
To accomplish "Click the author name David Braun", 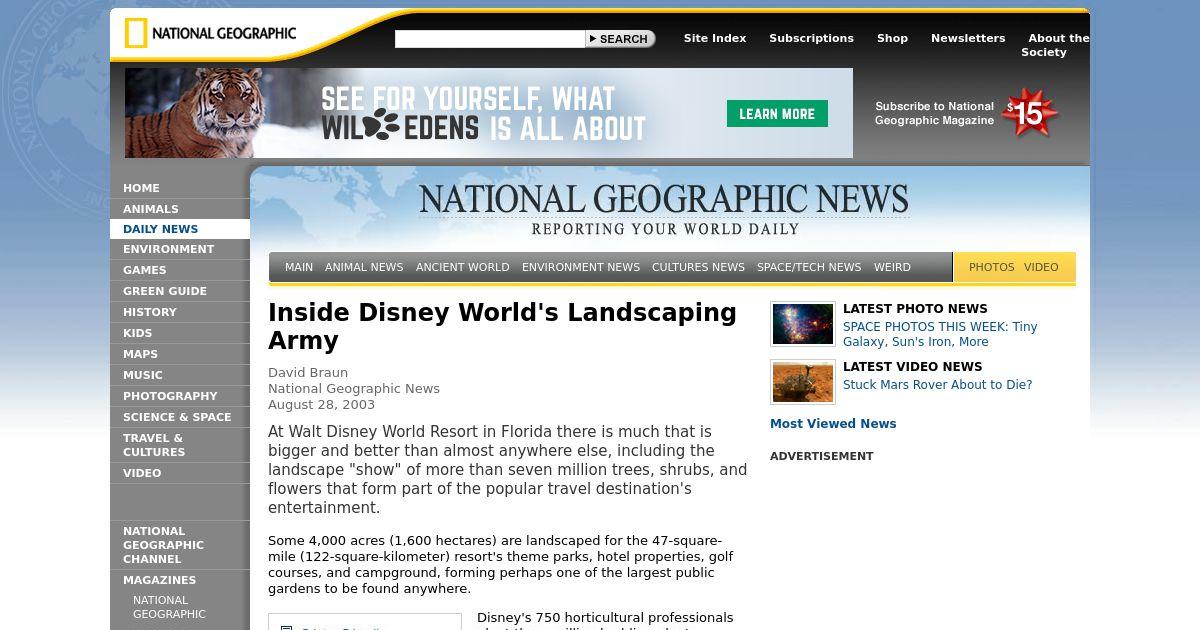I will click(308, 373).
